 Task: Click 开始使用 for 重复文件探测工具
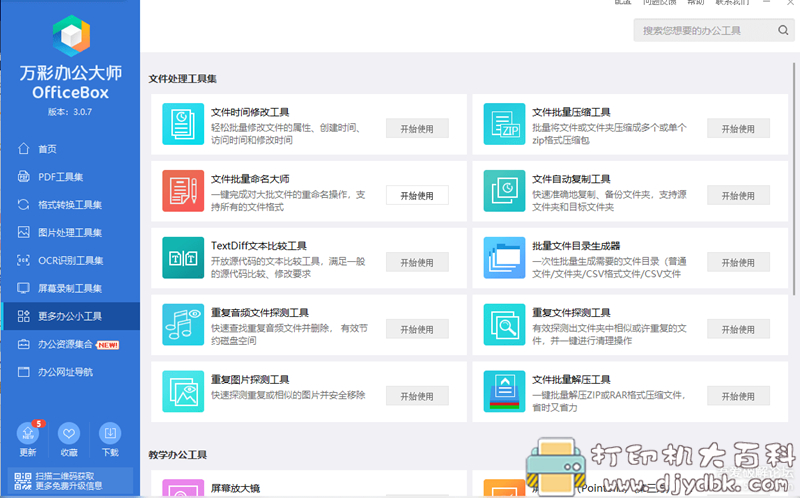(738, 329)
